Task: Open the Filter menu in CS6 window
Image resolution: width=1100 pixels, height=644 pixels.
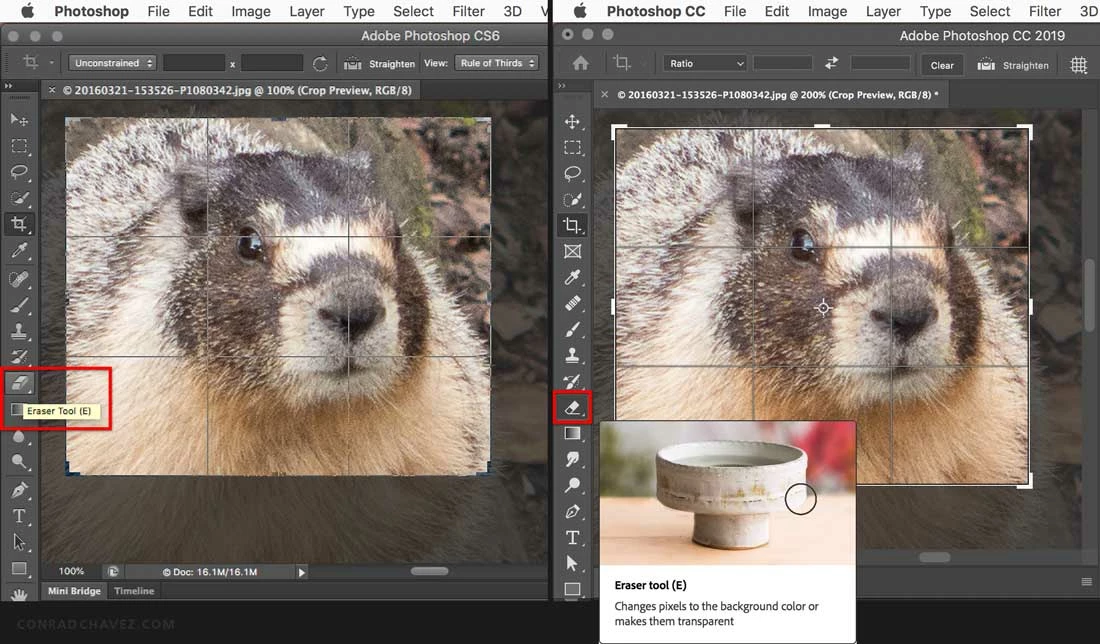Action: 468,11
